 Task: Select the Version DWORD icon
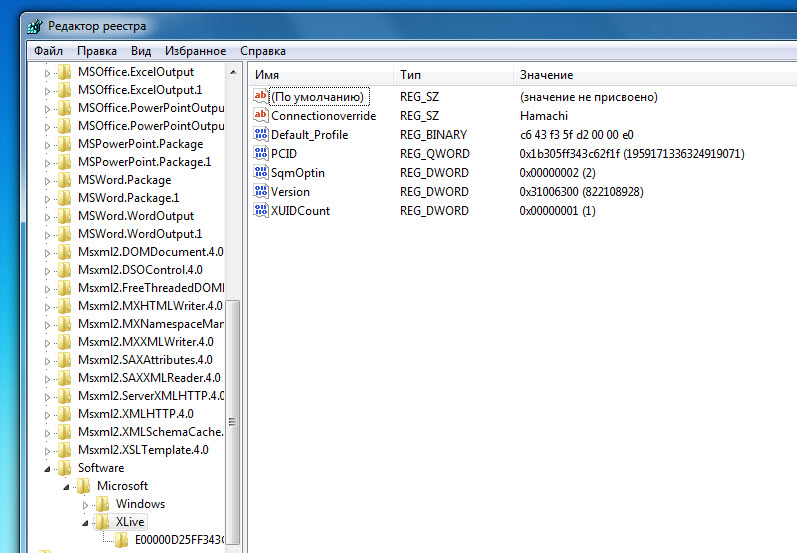[261, 191]
